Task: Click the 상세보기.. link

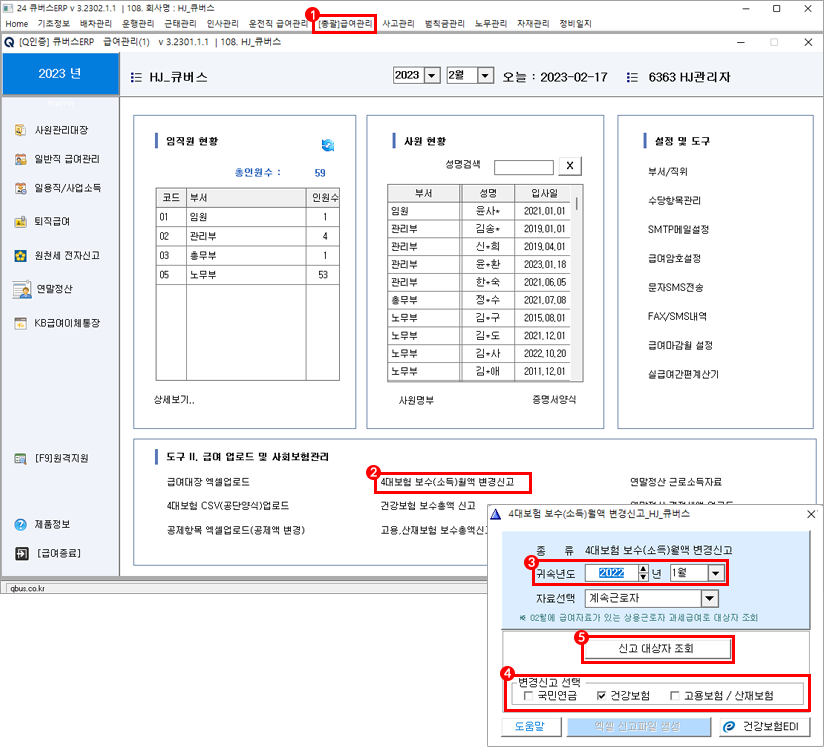Action: (174, 400)
